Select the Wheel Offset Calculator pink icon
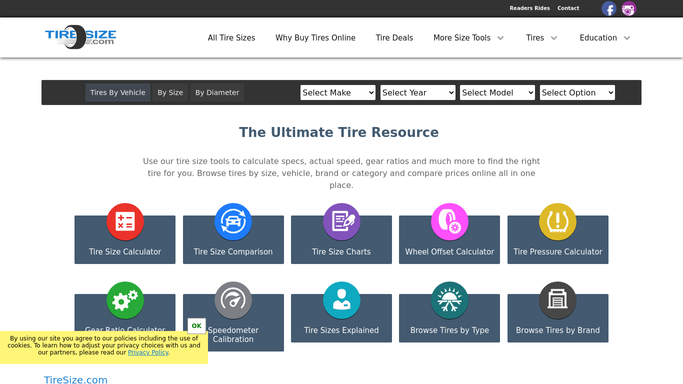 450,222
